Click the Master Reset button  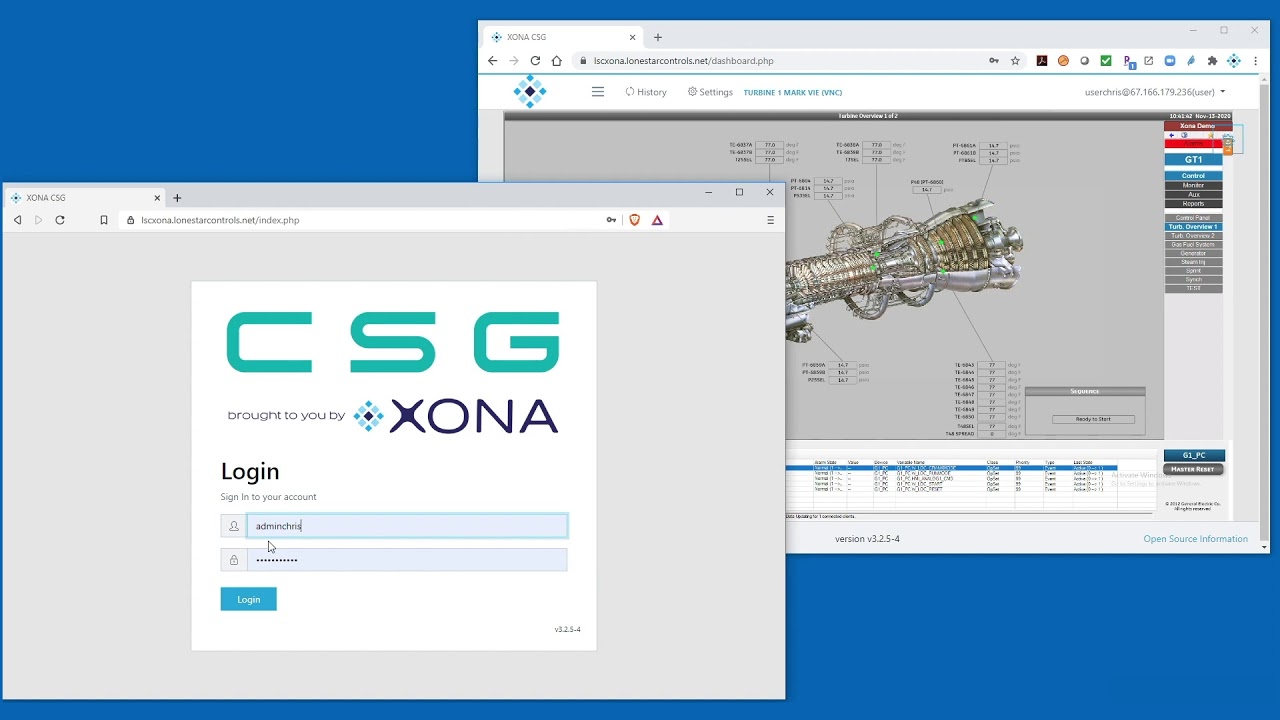pyautogui.click(x=1194, y=469)
